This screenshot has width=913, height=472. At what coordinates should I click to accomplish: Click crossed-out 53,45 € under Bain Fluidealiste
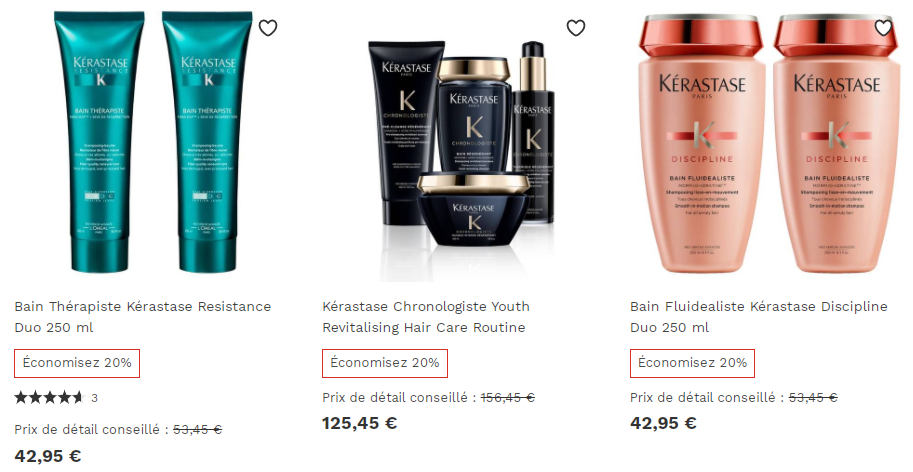click(813, 398)
